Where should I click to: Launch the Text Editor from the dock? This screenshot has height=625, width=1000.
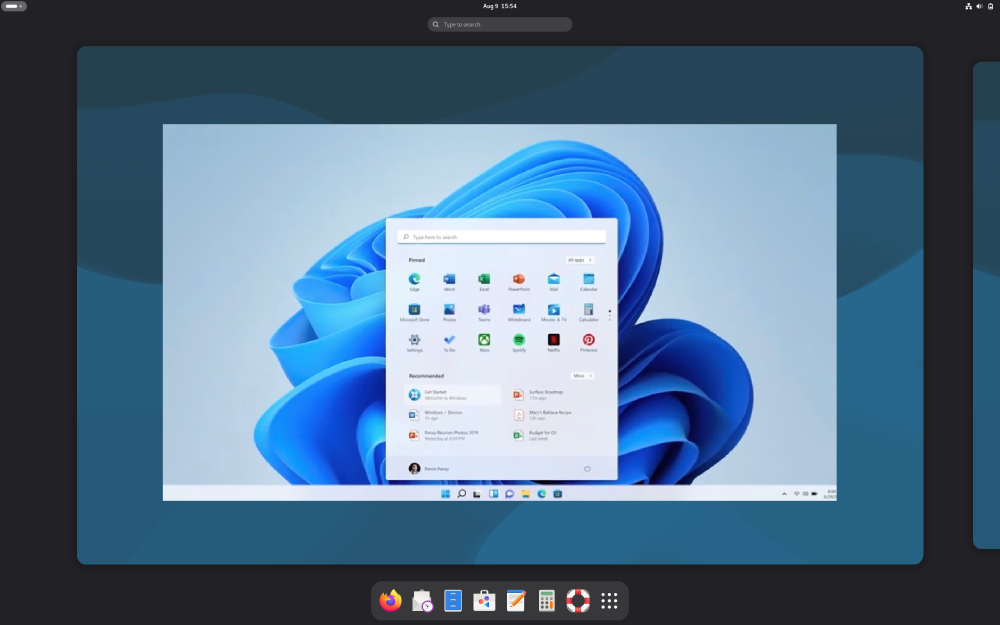[515, 601]
